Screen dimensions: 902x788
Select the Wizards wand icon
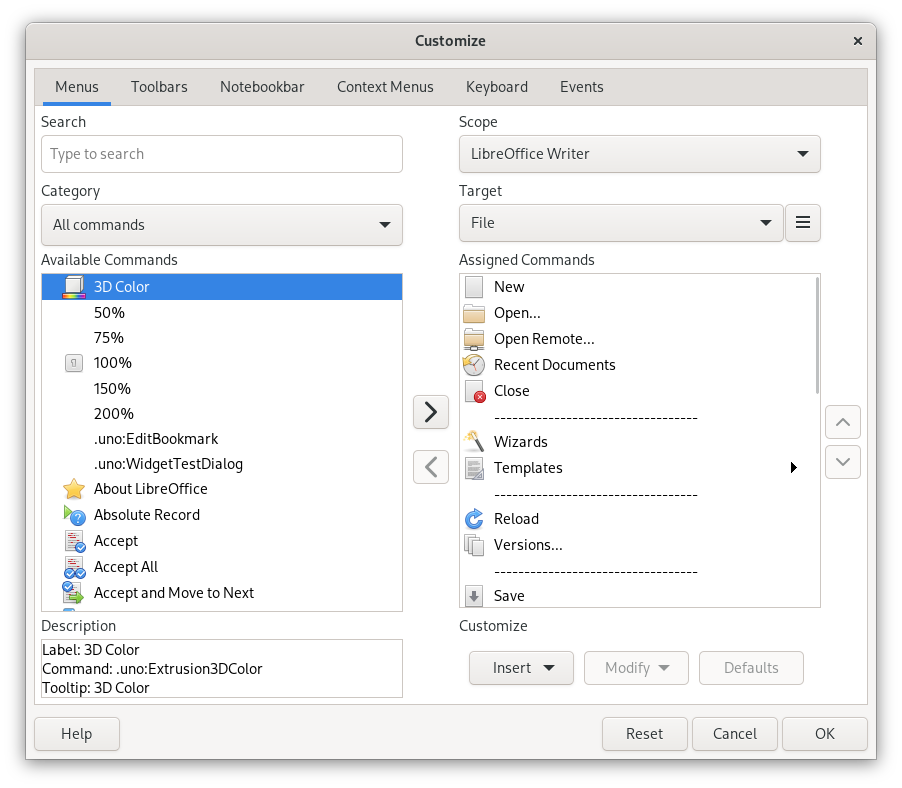[474, 442]
